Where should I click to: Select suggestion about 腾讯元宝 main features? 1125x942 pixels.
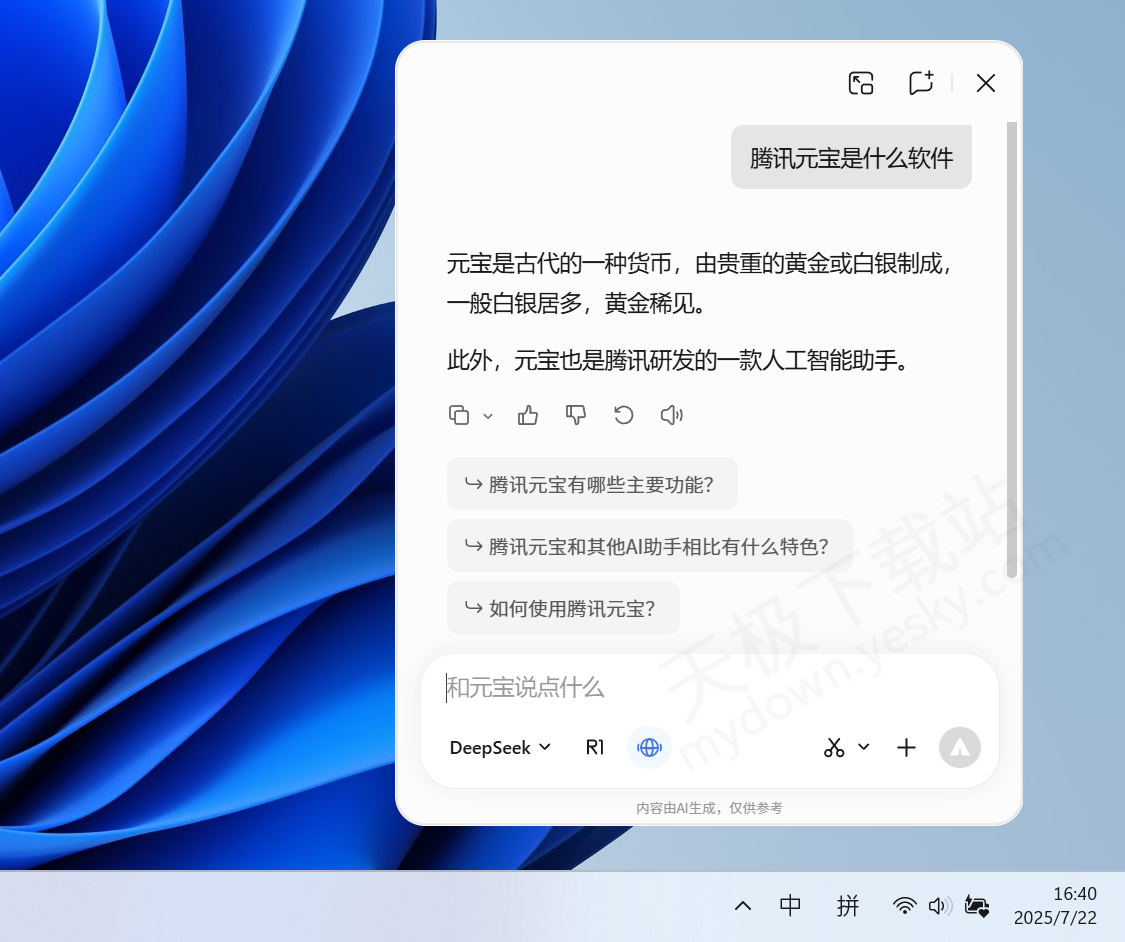coord(592,485)
